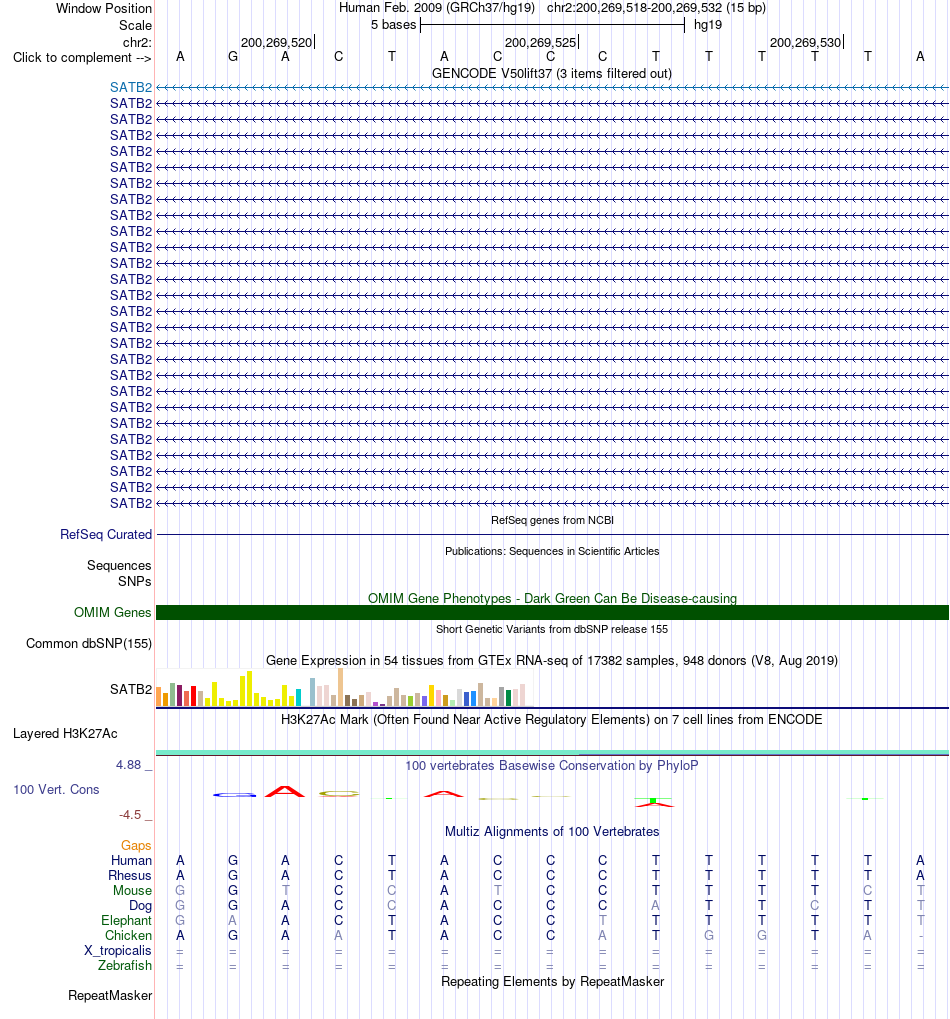Click the Mouse alignment row label
This screenshot has height=1019, width=950.
pos(133,890)
